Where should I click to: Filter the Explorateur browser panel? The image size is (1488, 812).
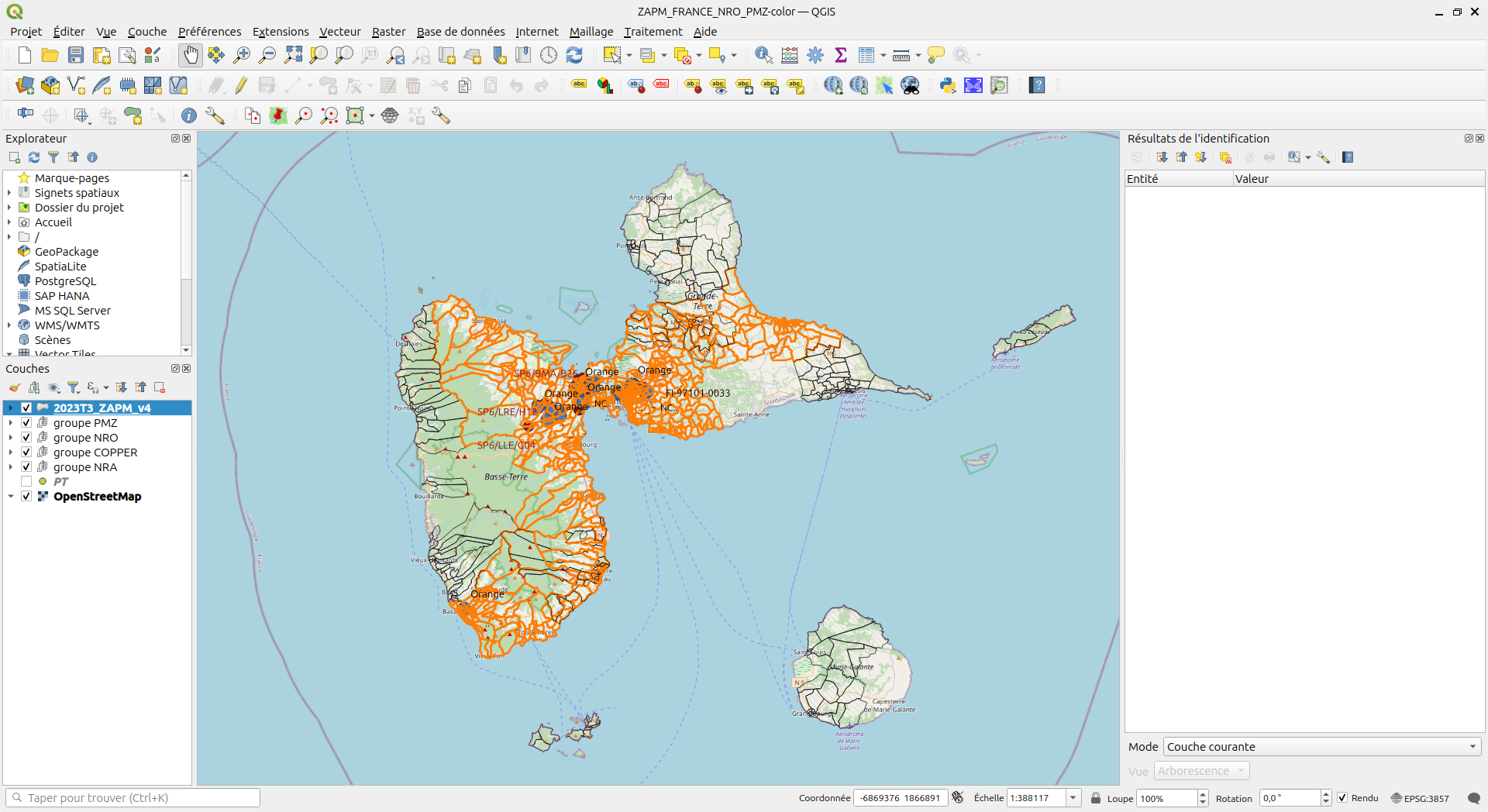[53, 157]
